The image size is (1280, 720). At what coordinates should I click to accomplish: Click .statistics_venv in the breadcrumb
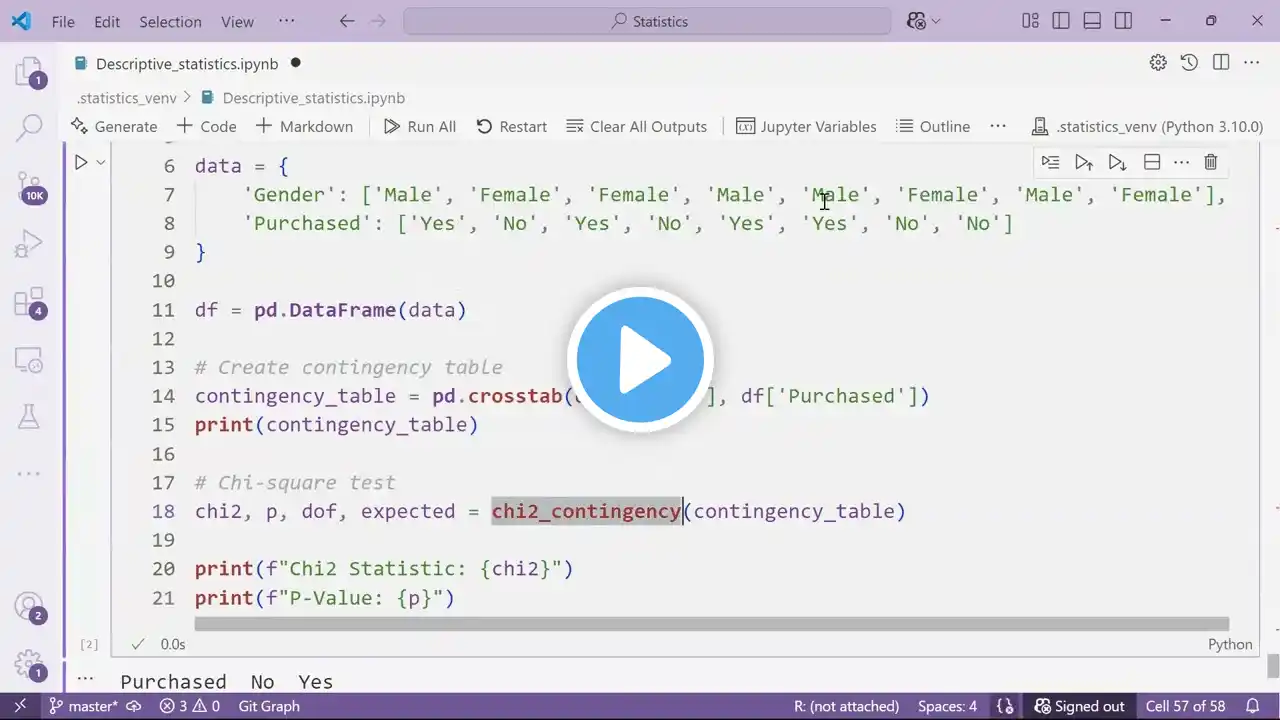click(127, 98)
